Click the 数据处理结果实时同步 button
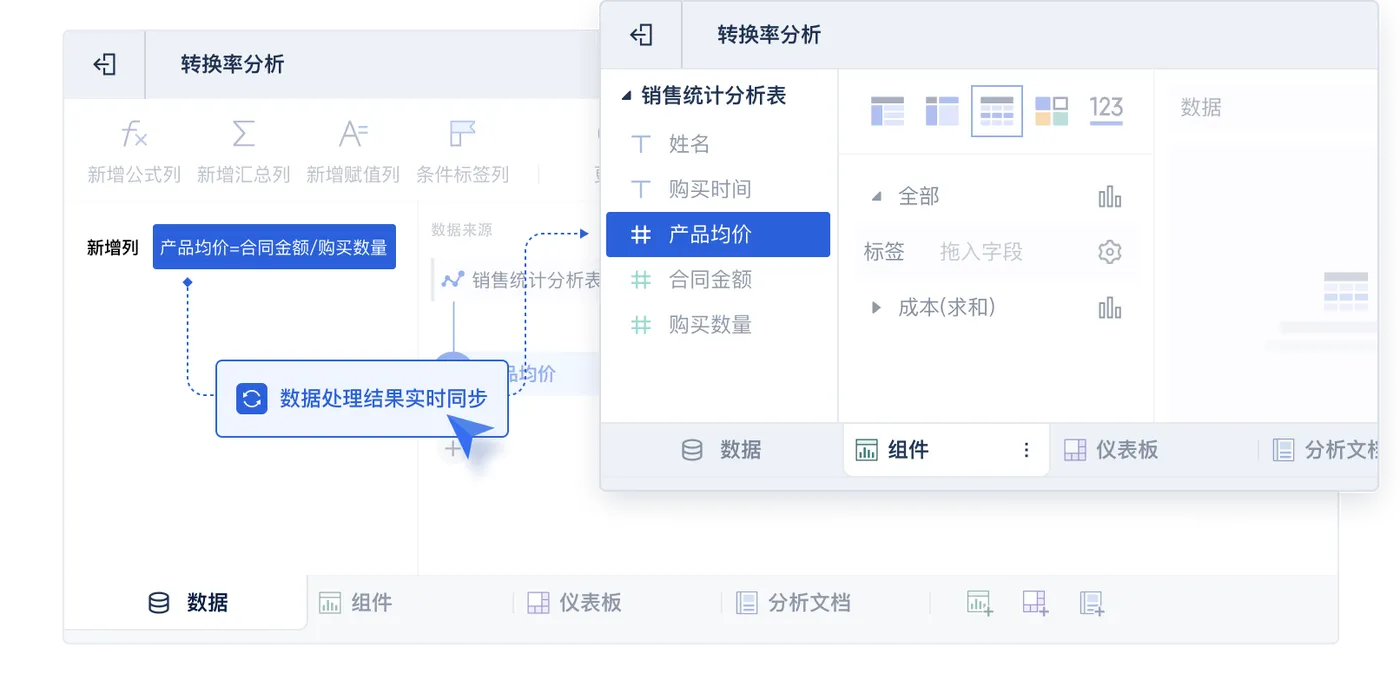Screen dimensions: 1400x674 pos(362,399)
